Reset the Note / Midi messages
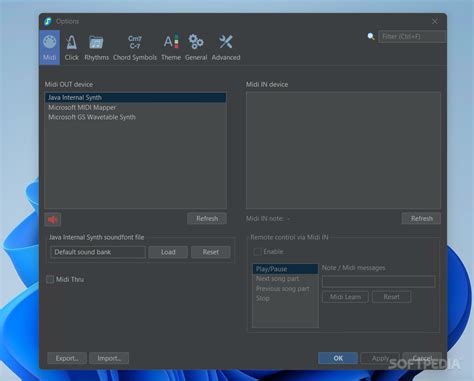474x381 pixels. [x=391, y=297]
